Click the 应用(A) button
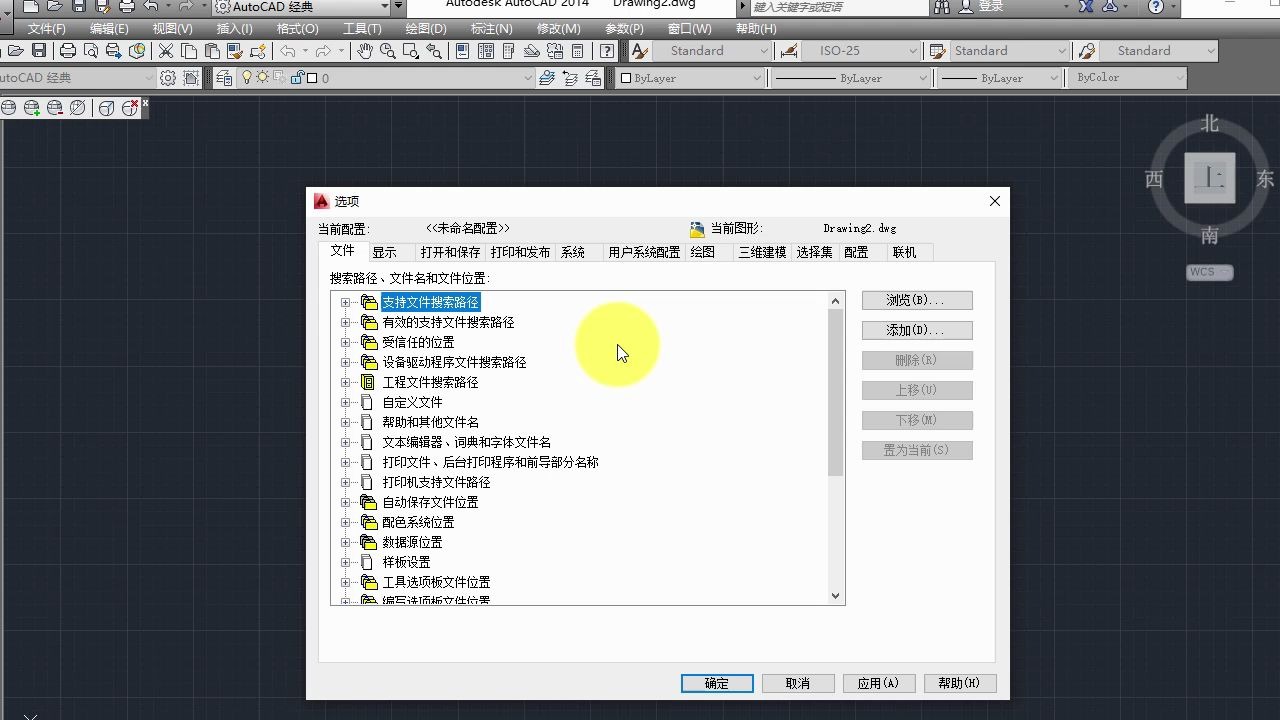Screen dimensions: 1280x720 879,683
